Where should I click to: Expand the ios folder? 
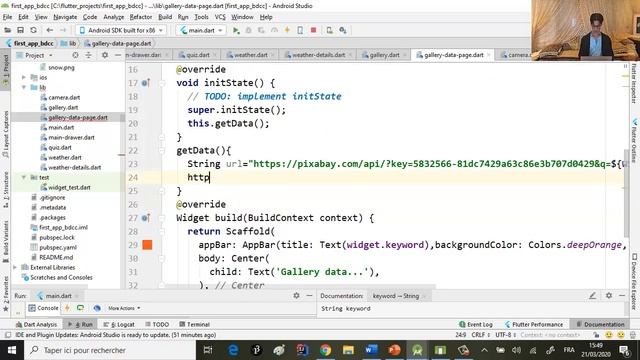click(24, 77)
